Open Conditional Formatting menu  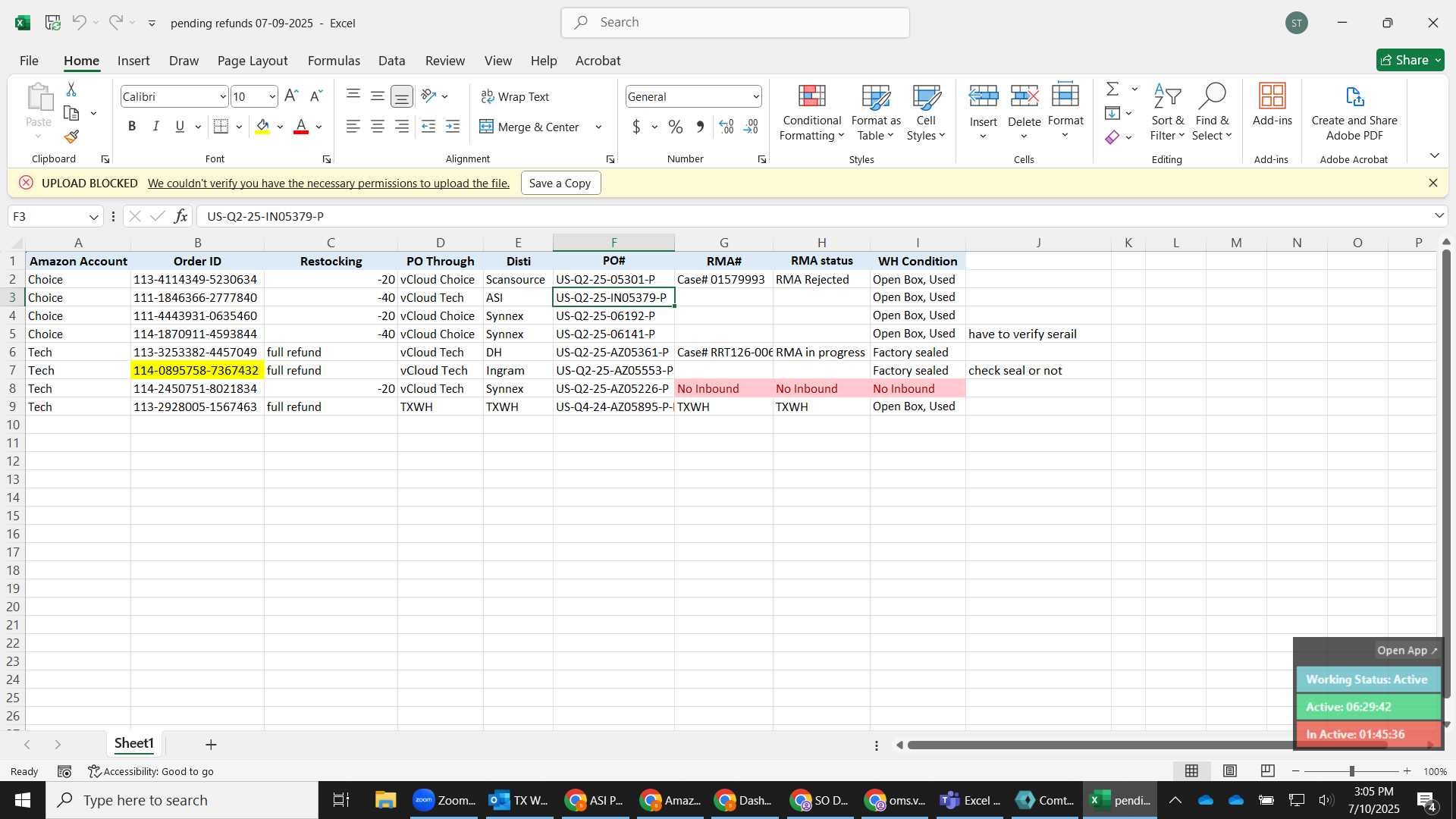click(811, 112)
